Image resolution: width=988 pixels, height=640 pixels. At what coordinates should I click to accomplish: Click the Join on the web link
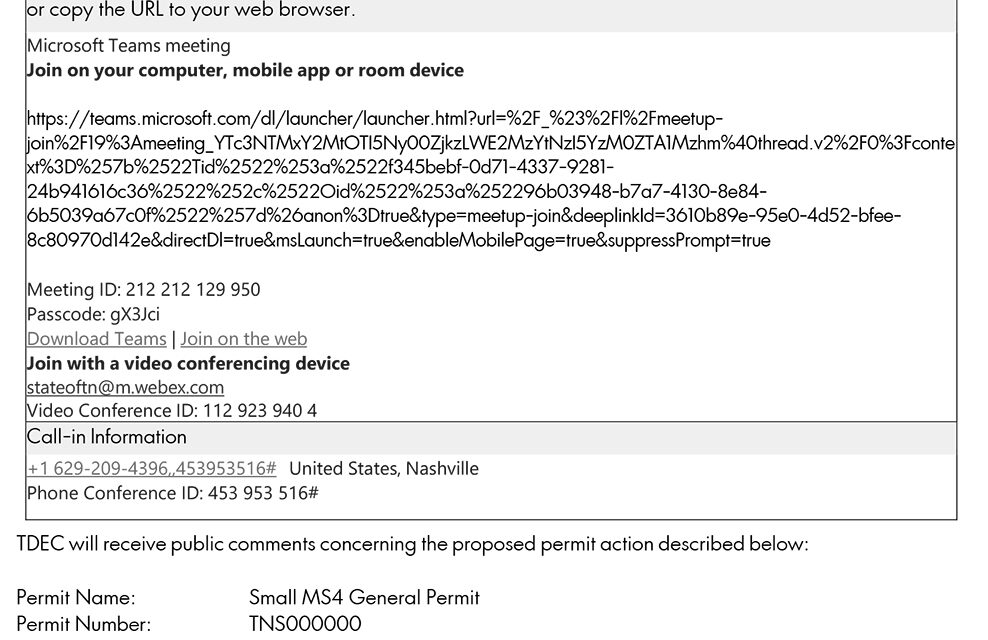click(x=244, y=339)
